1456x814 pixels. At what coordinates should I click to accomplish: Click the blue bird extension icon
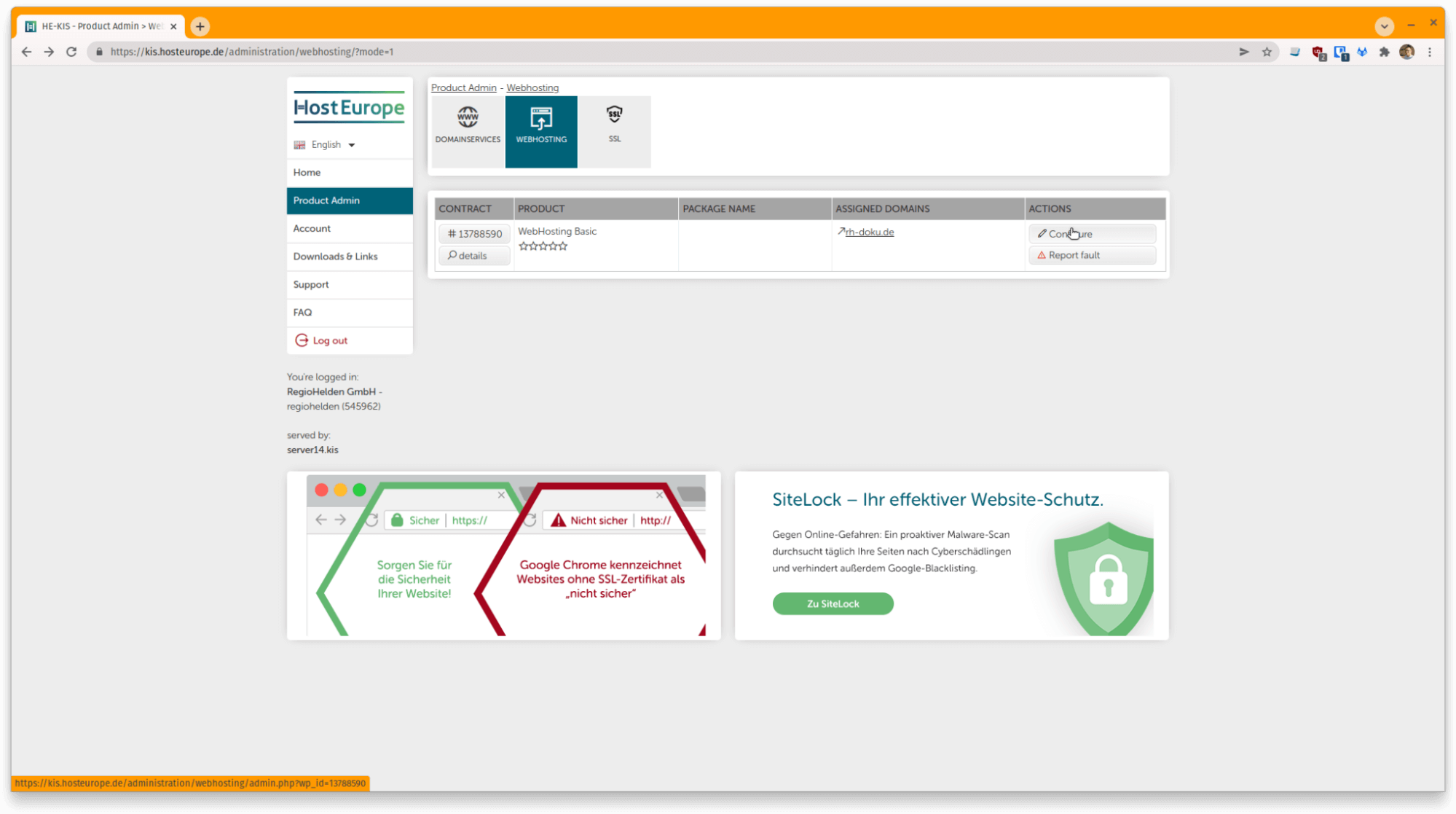(x=1362, y=52)
